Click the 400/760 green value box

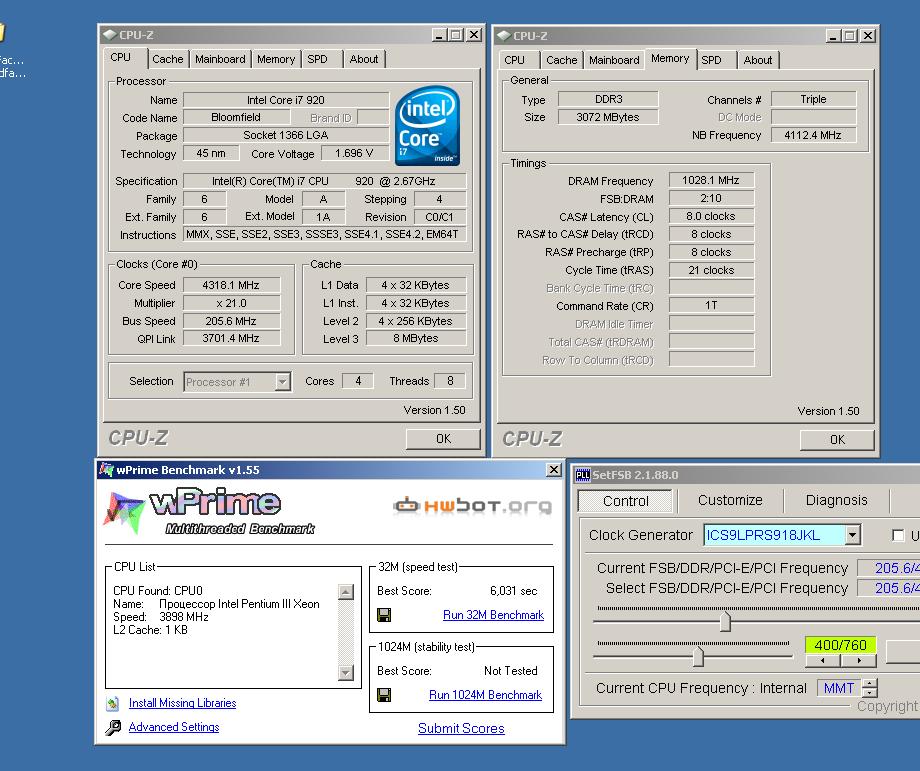[841, 645]
